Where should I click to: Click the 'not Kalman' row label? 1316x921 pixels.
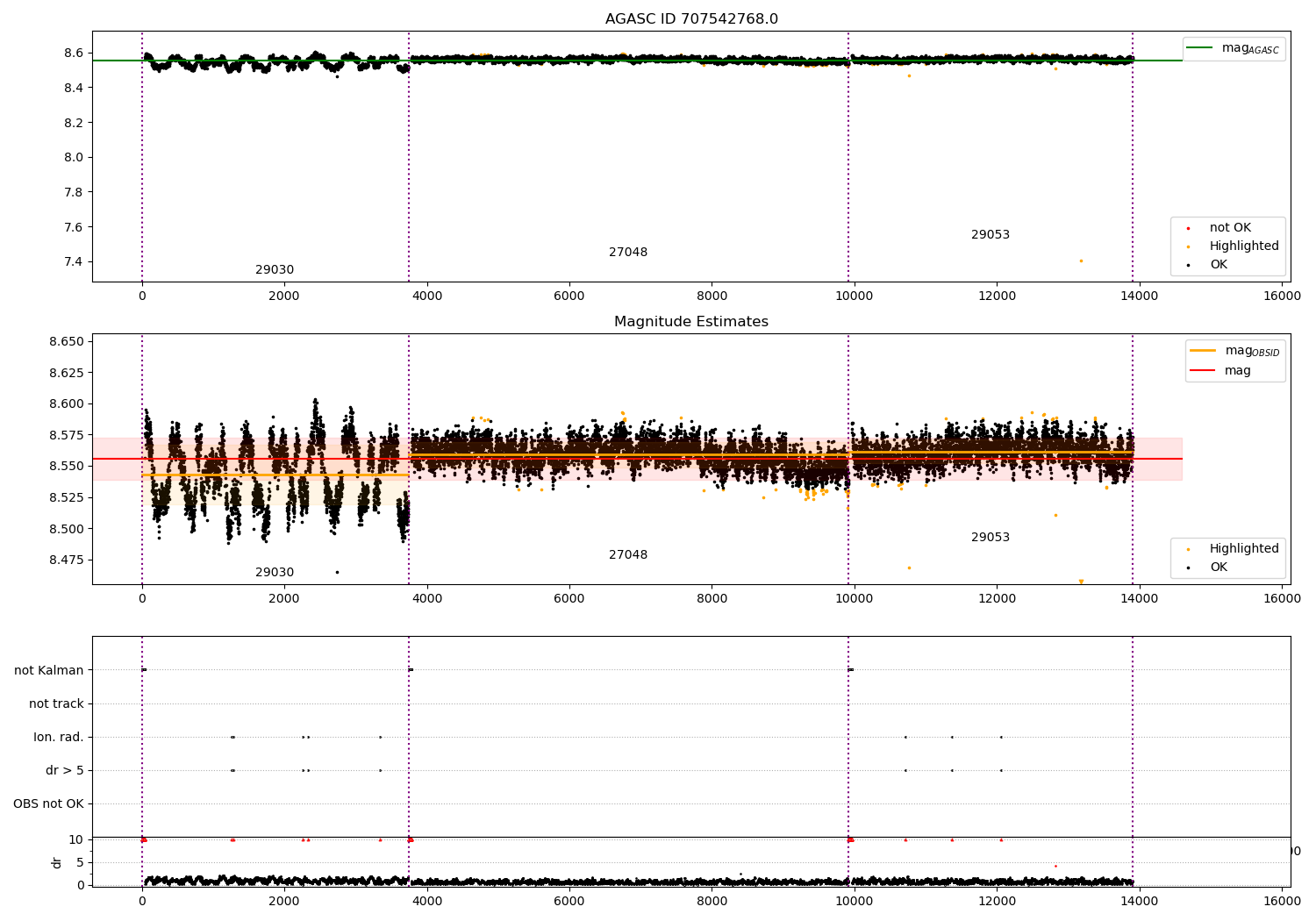coord(49,671)
